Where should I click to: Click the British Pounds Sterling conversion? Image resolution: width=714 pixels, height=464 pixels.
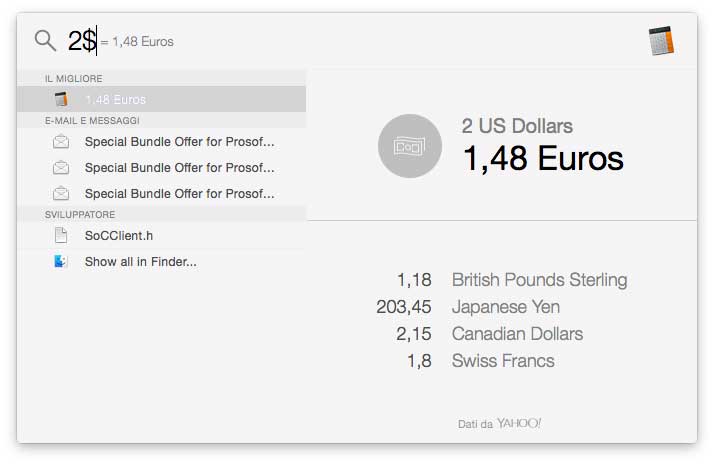pos(539,280)
